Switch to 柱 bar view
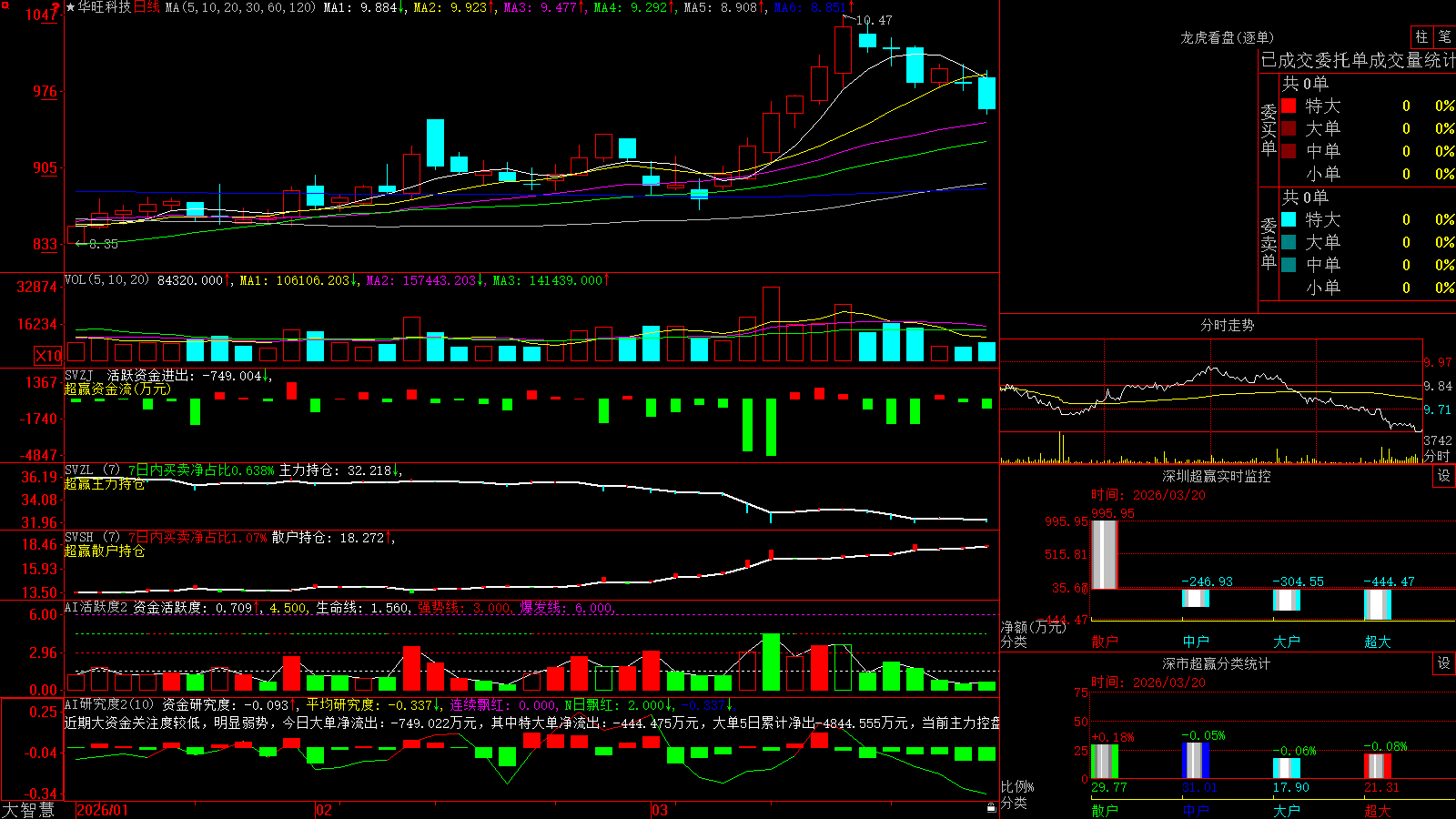The image size is (1456, 819). [x=1421, y=37]
